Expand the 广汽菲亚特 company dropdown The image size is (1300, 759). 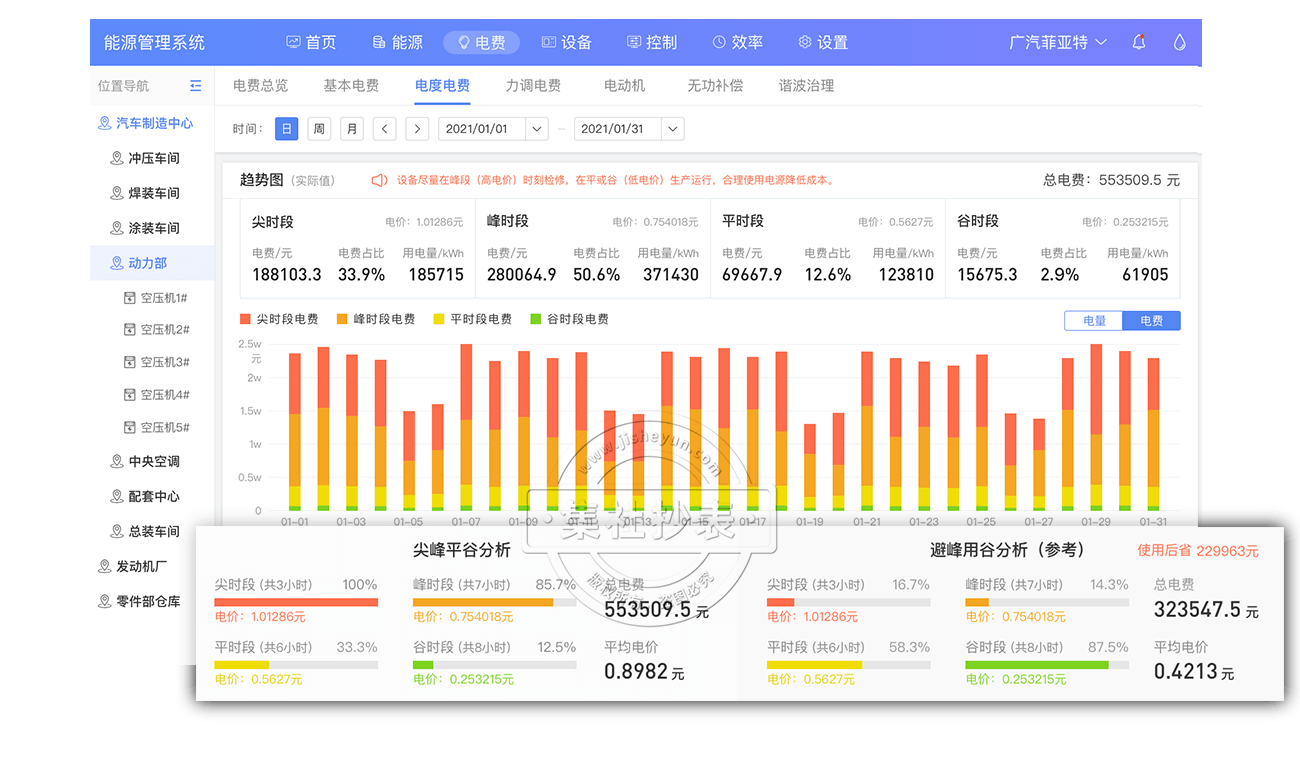[1058, 42]
